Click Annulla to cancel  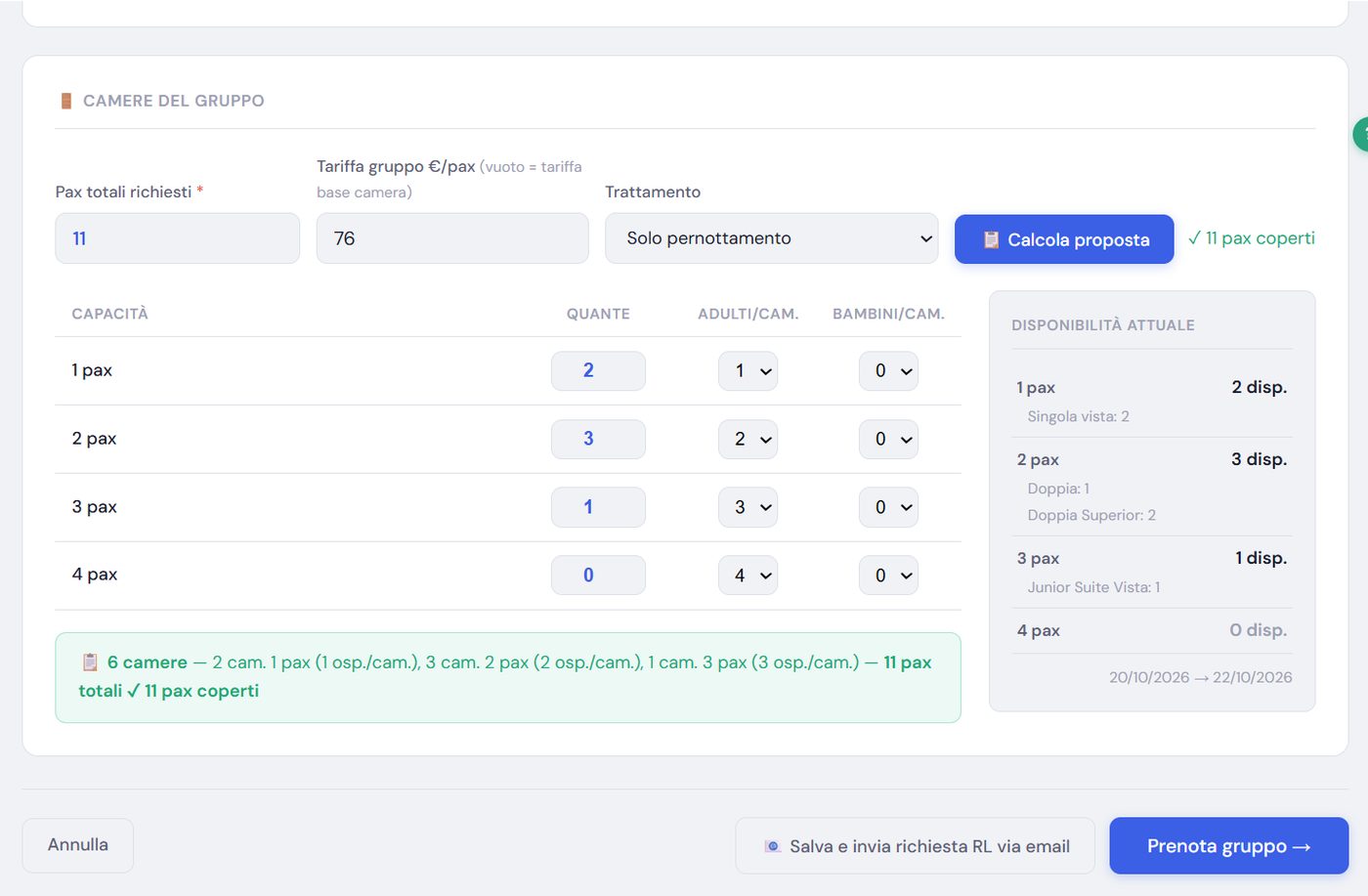pos(78,845)
